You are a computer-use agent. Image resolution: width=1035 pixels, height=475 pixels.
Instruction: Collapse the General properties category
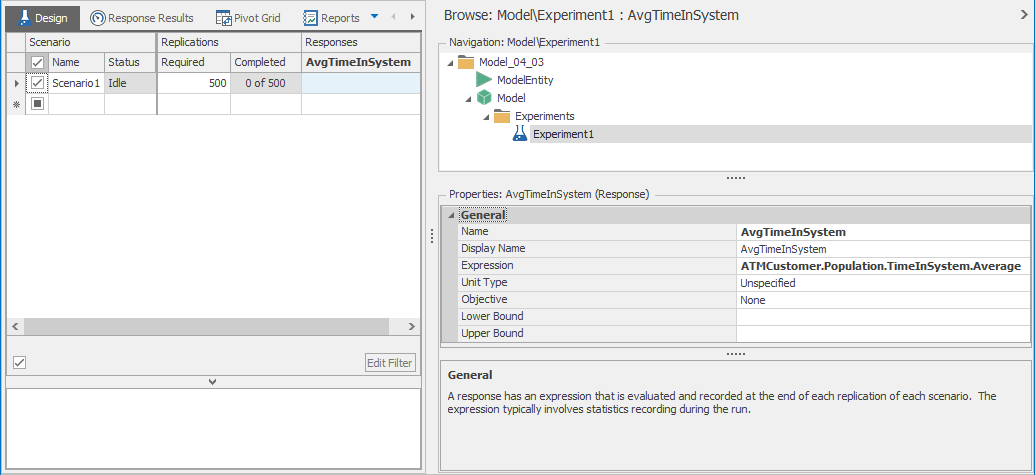450,215
